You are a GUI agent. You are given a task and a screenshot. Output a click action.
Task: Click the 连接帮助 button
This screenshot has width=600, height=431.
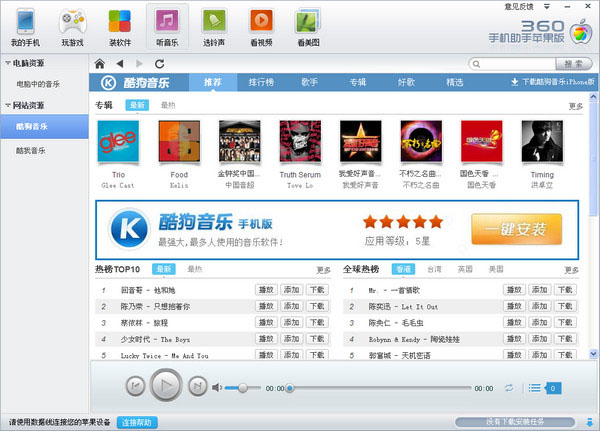coord(137,423)
